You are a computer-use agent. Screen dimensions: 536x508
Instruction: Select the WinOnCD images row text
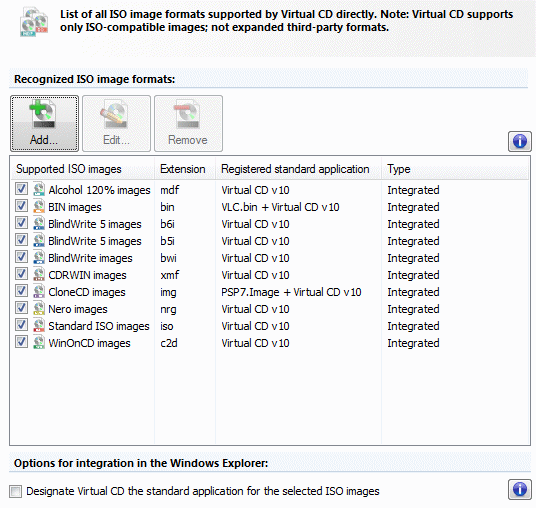pyautogui.click(x=89, y=343)
